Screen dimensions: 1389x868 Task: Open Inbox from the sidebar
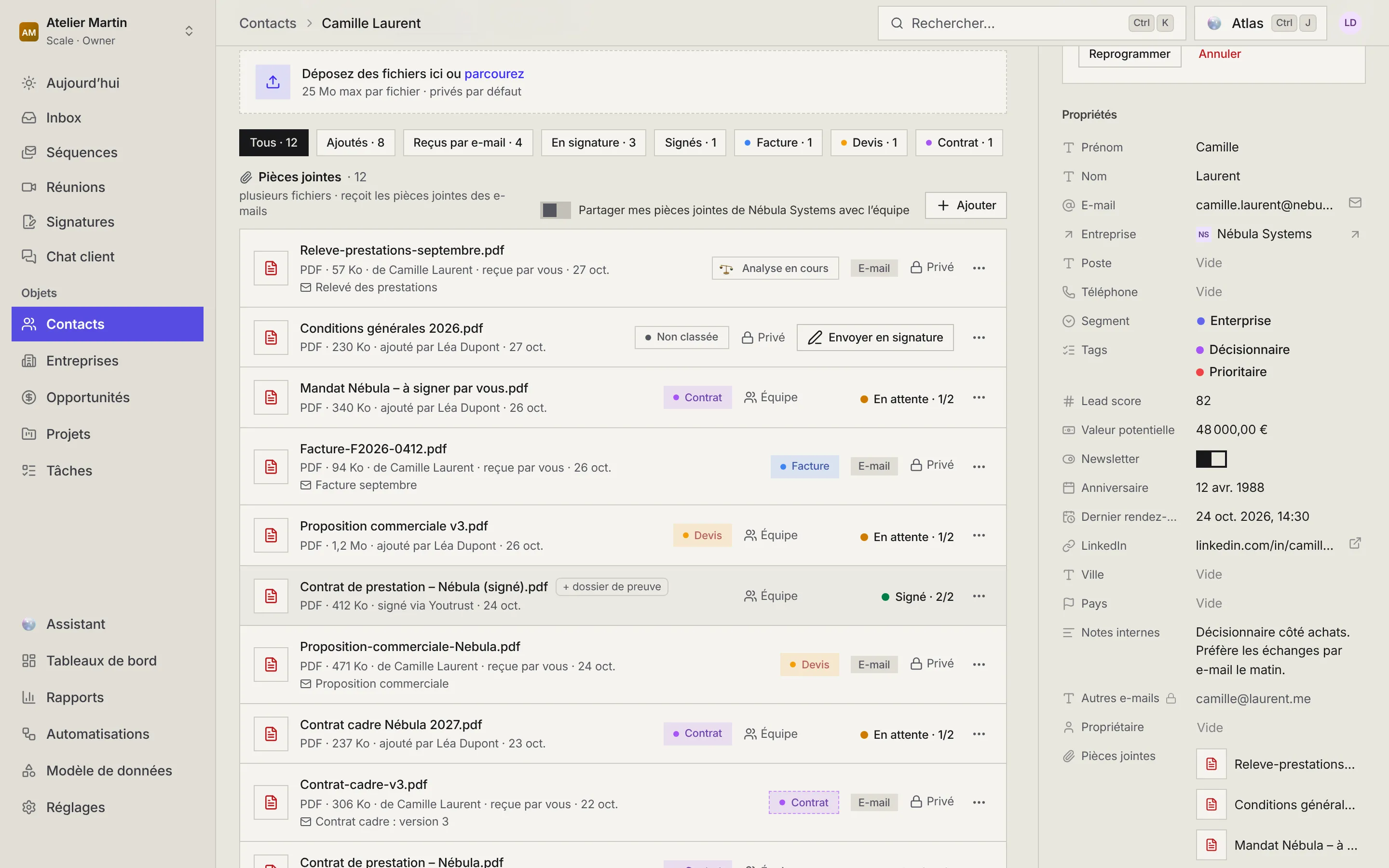click(x=108, y=118)
